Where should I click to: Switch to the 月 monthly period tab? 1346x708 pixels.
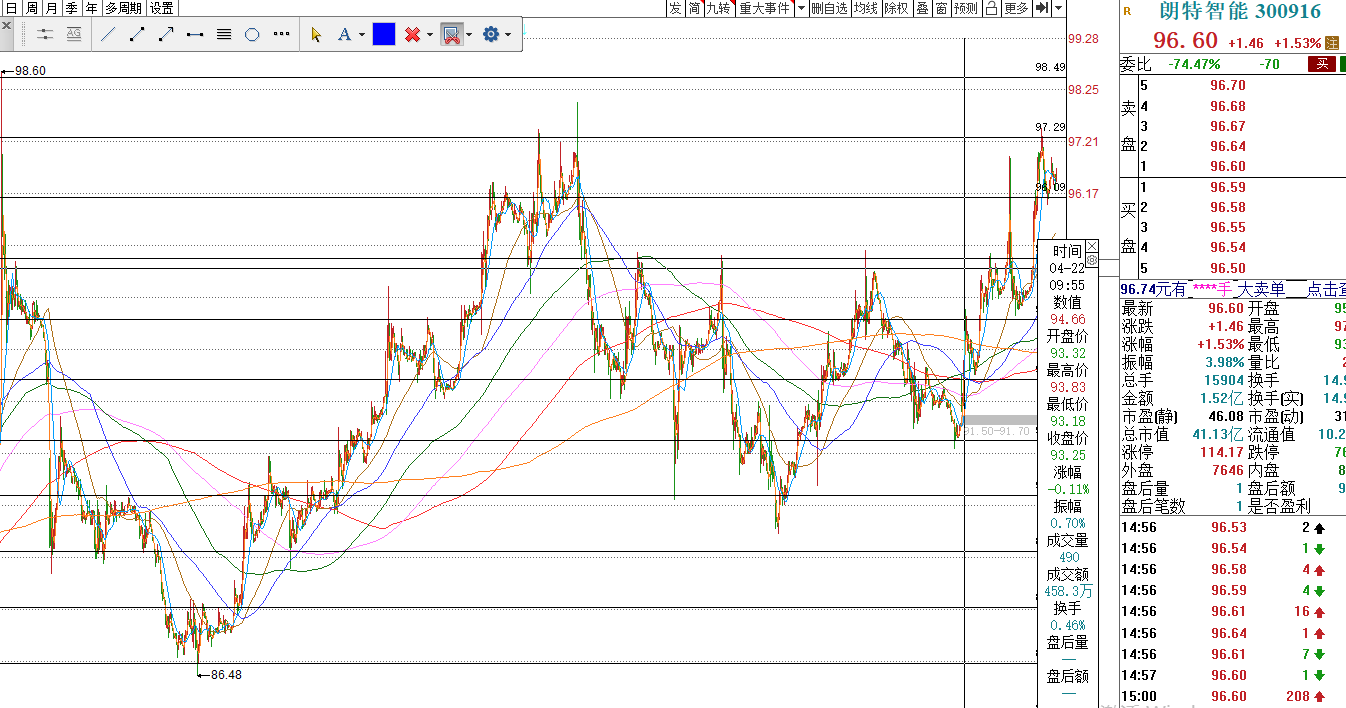point(51,8)
